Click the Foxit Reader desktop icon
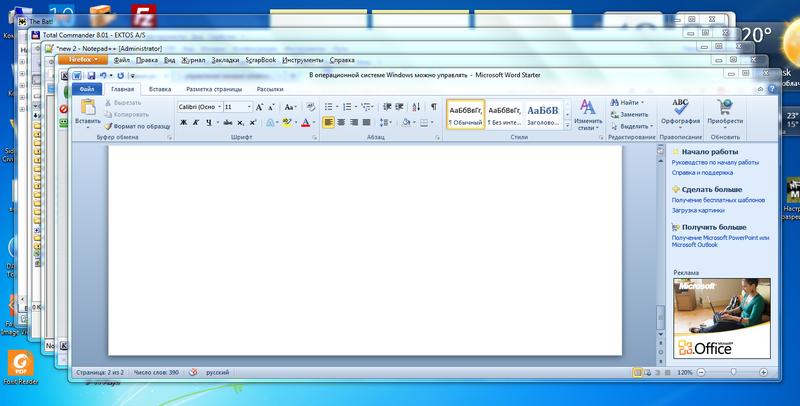Image resolution: width=800 pixels, height=406 pixels. click(x=20, y=367)
